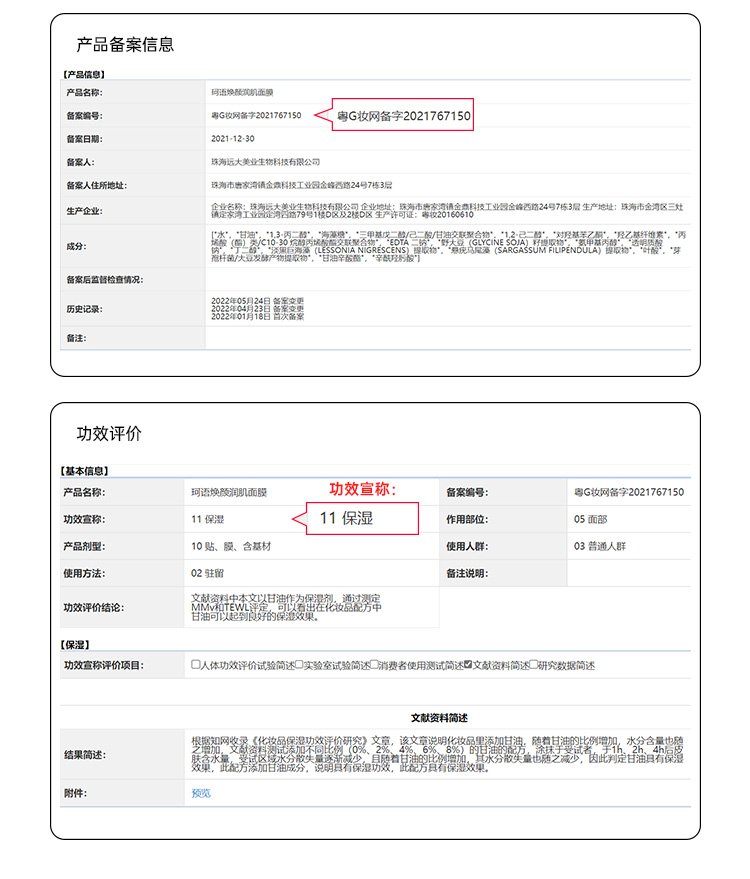The image size is (750, 879).
Task: Click the 使用方法 value 02 驻留
Action: coord(207,573)
